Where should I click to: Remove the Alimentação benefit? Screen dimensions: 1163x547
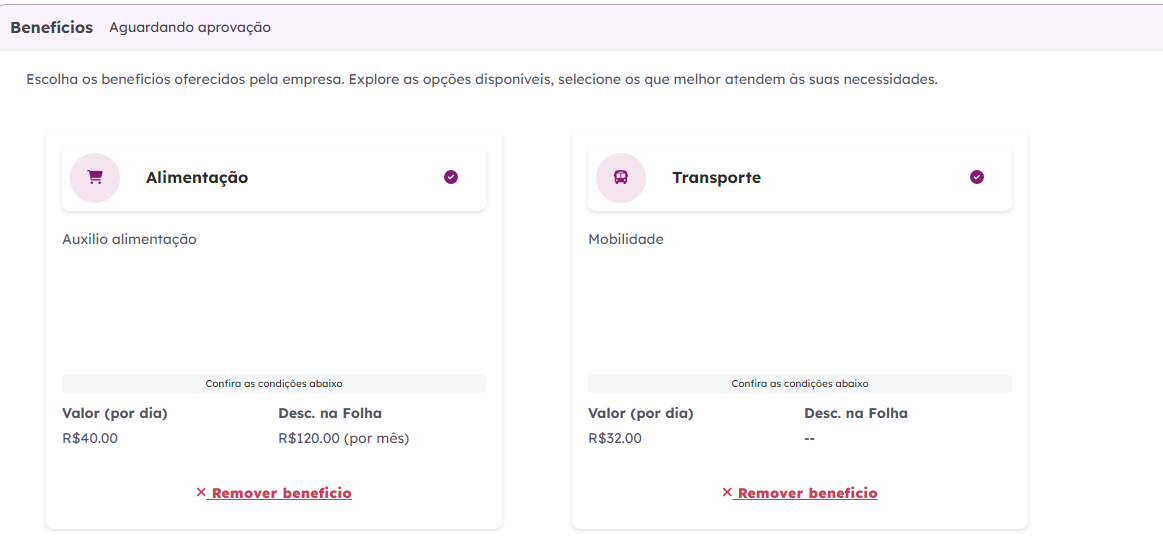[x=281, y=493]
